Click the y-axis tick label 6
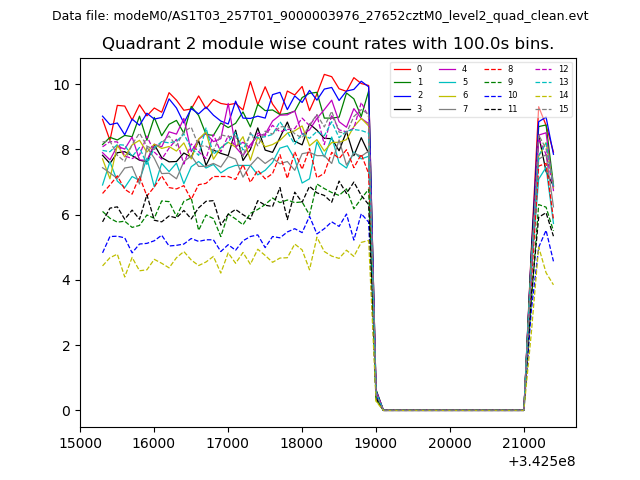The width and height of the screenshot is (640, 480). click(65, 215)
